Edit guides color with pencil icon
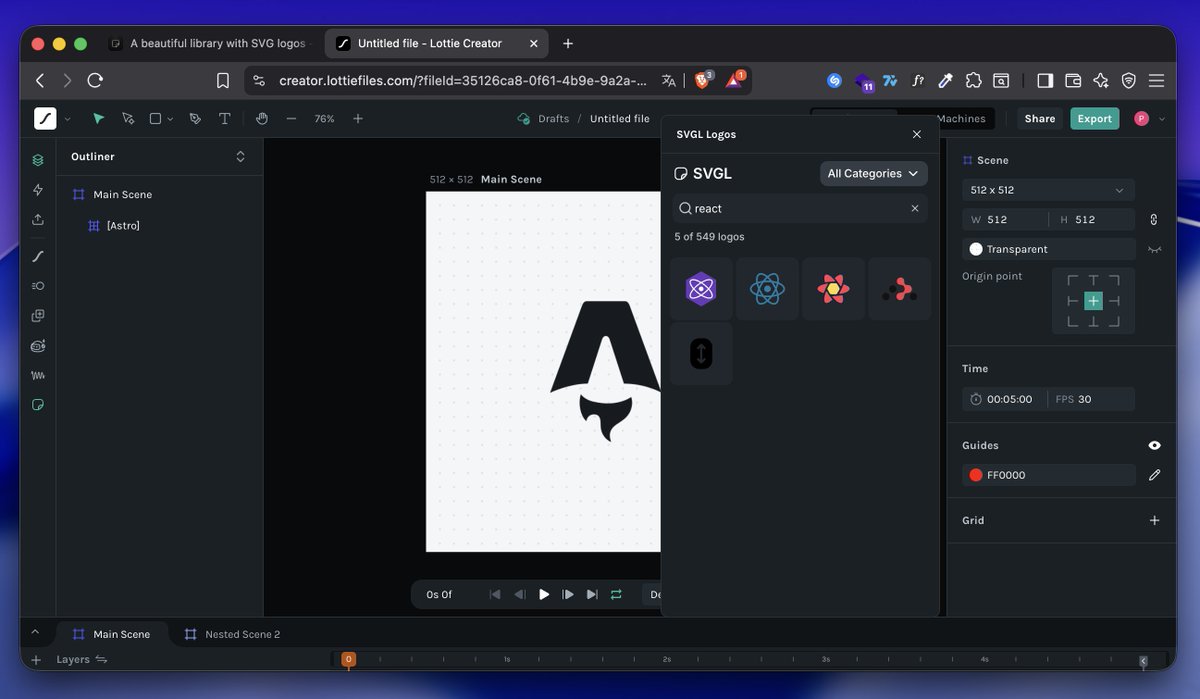The height and width of the screenshot is (699, 1200). (x=1154, y=475)
